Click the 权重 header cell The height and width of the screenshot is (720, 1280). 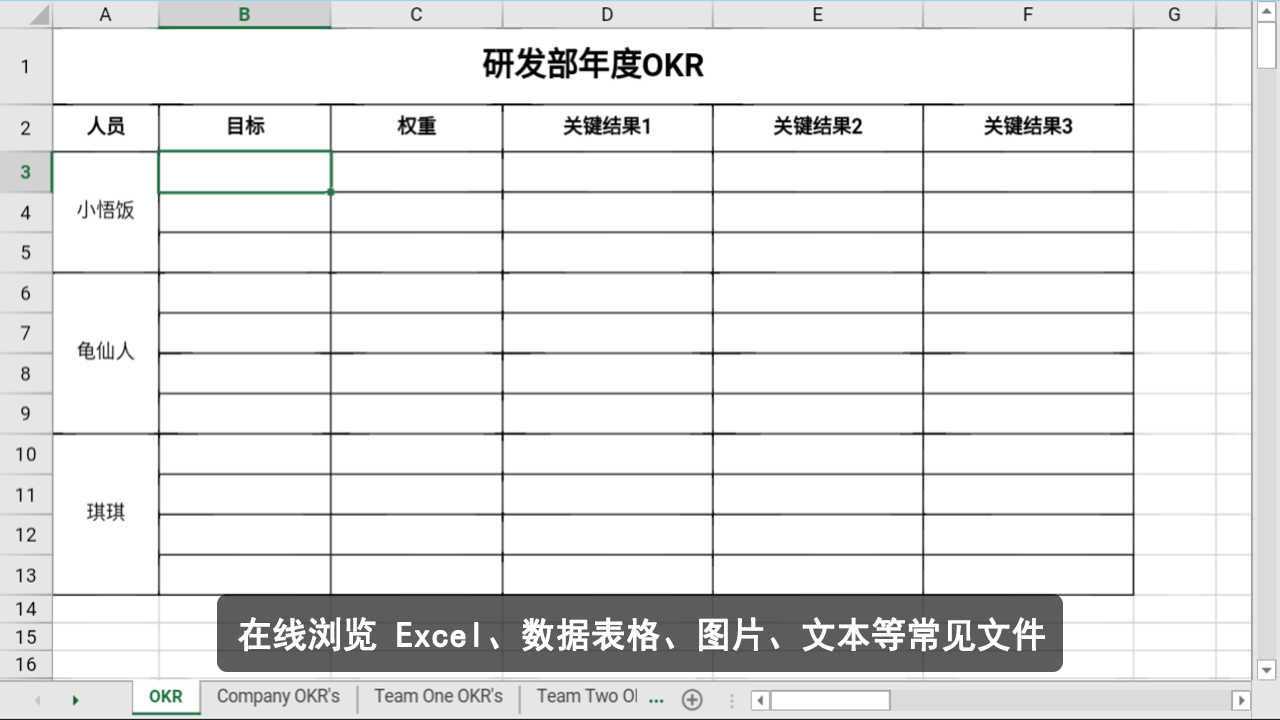coord(416,127)
